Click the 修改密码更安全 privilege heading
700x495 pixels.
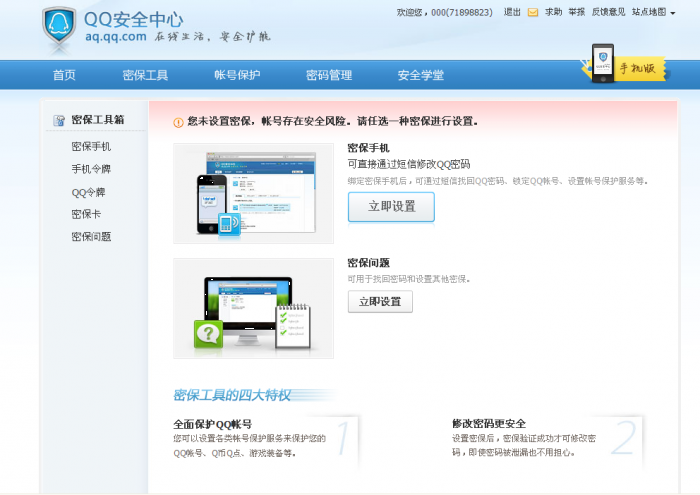pyautogui.click(x=489, y=424)
